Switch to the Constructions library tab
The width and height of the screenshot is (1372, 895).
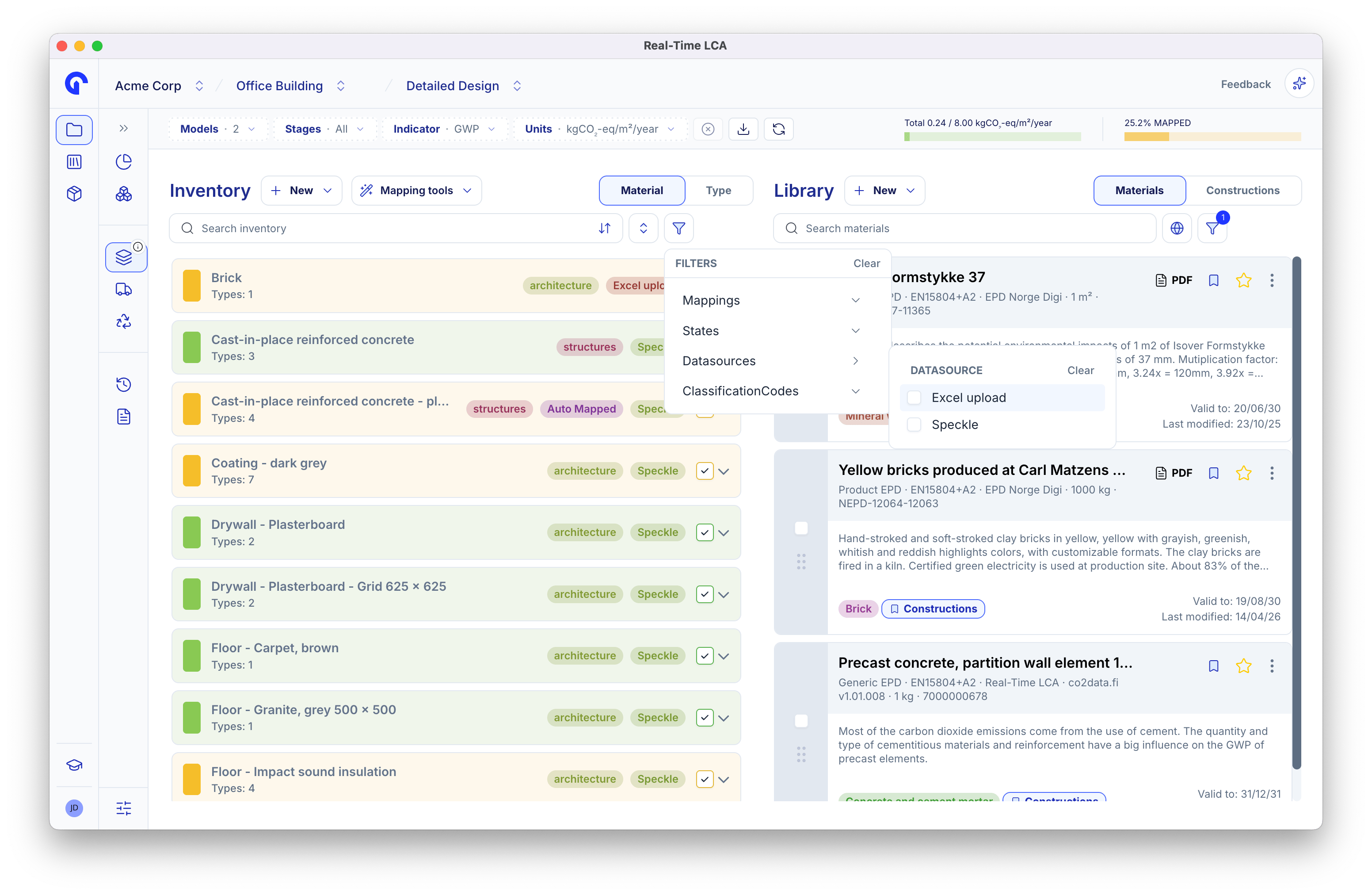1242,190
